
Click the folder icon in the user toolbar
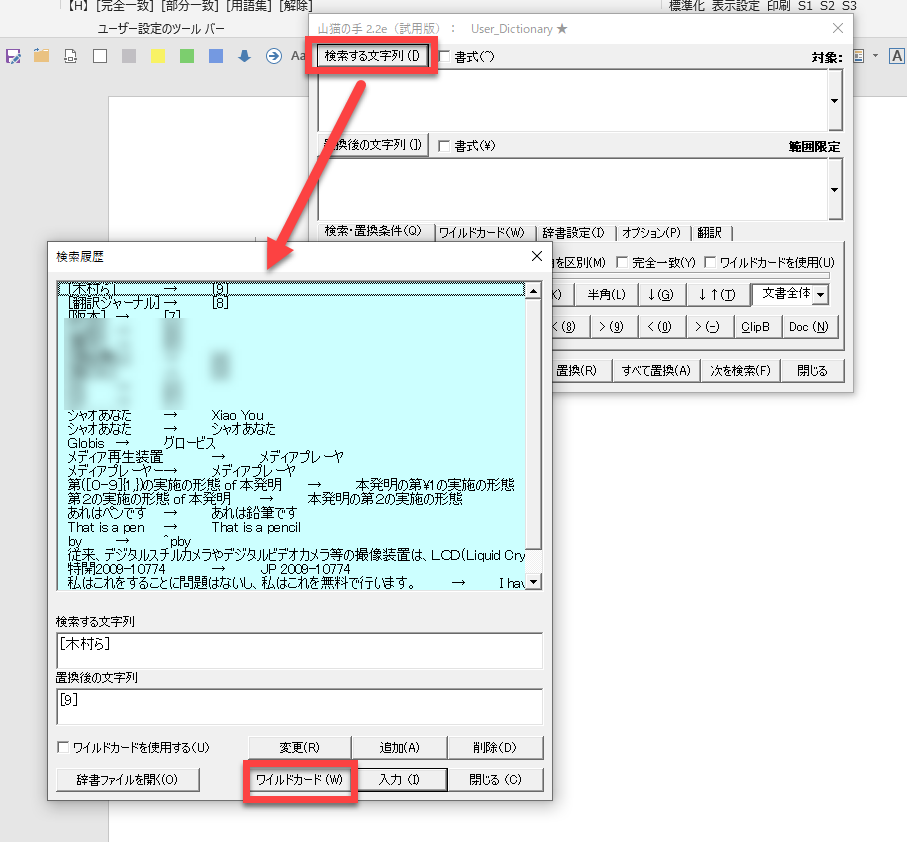pos(42,56)
